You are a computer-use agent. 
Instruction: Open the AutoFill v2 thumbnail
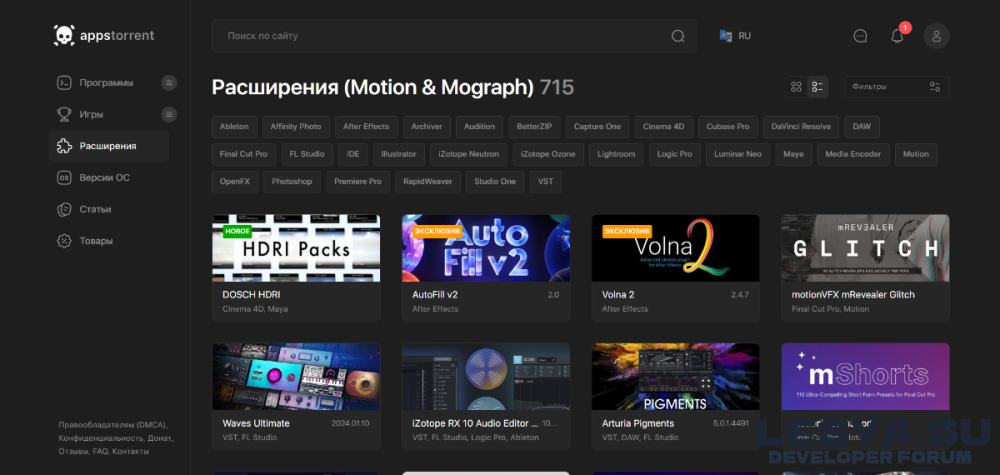point(486,248)
